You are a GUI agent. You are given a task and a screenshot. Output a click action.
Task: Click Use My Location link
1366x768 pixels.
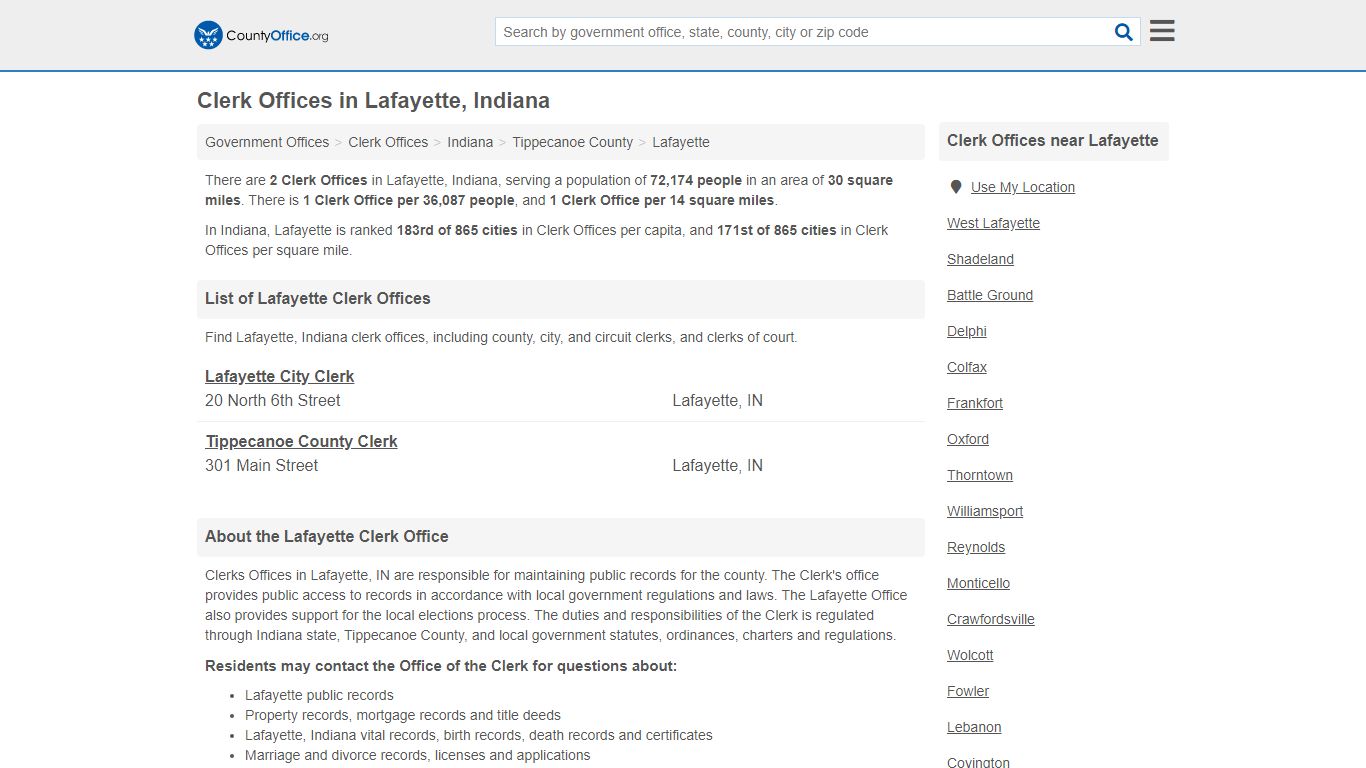coord(1023,187)
